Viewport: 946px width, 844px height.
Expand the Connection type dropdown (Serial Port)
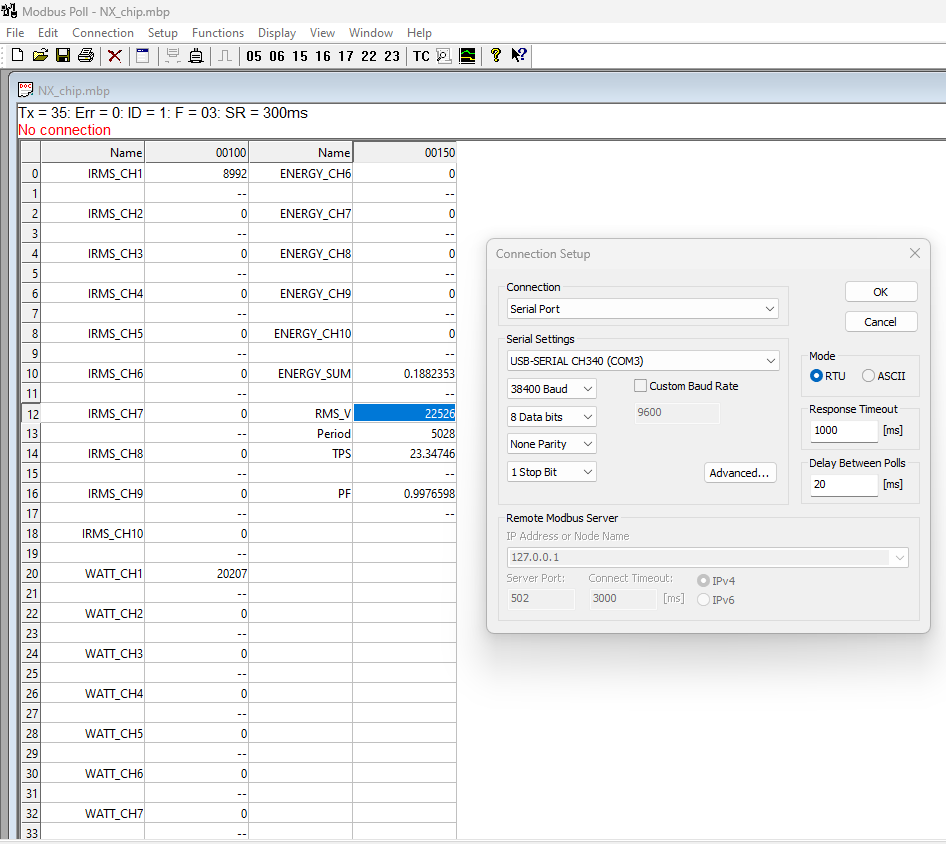[643, 309]
